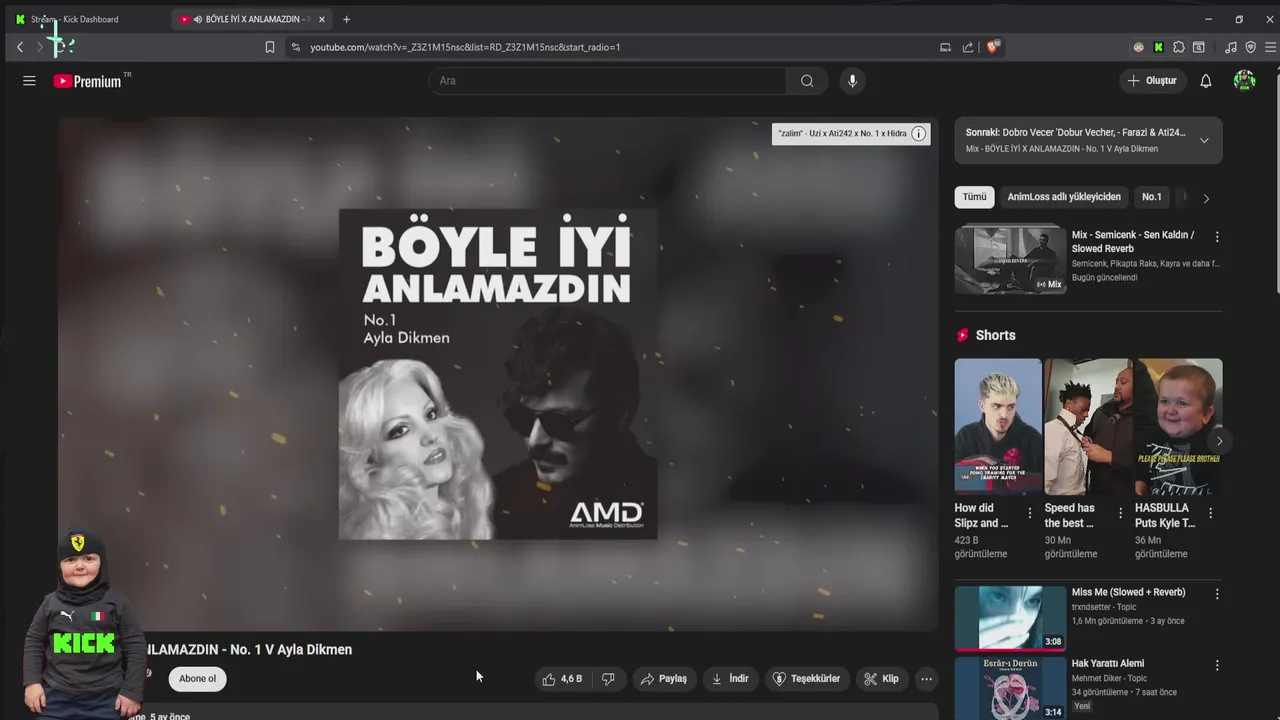Image resolution: width=1280 pixels, height=720 pixels.
Task: Open options menu for "How did Slipz" Short
Action: [1030, 513]
